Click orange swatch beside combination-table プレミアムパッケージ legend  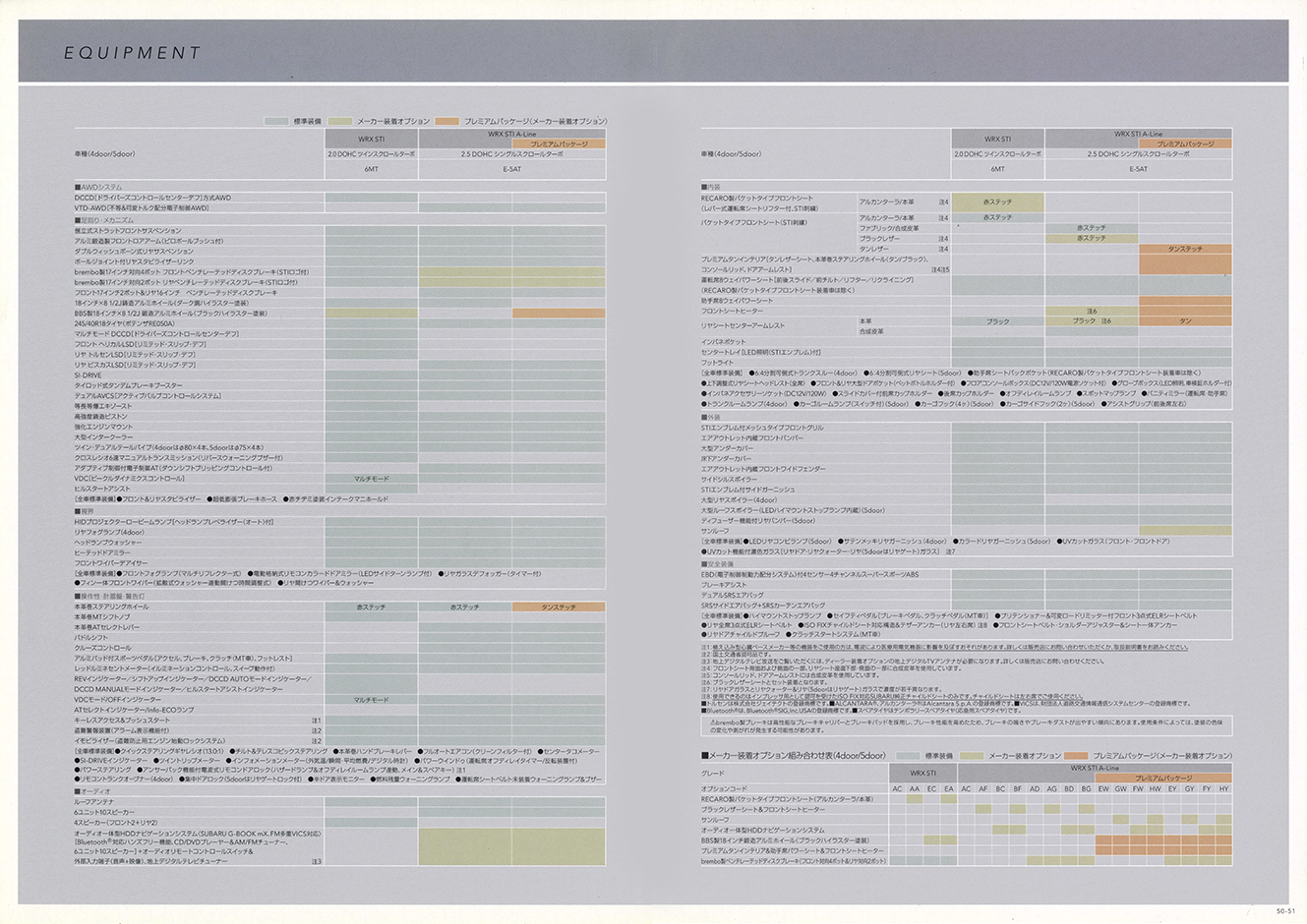point(1076,756)
